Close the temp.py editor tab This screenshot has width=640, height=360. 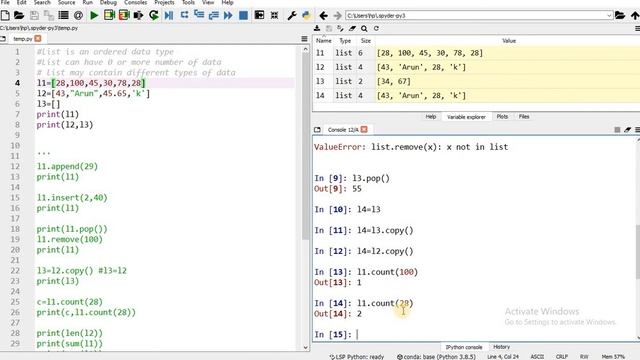(x=38, y=38)
